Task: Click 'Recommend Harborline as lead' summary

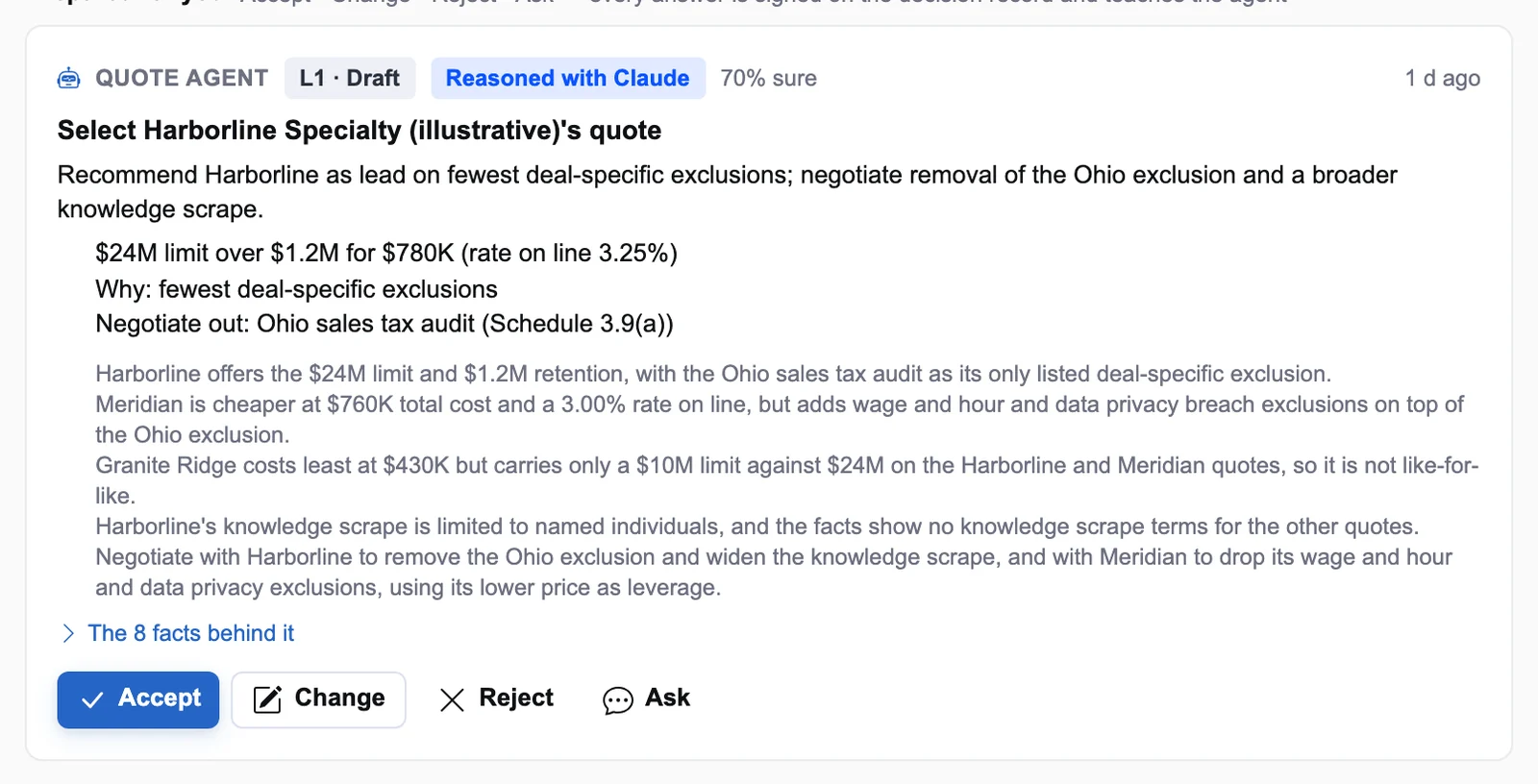Action: (728, 191)
